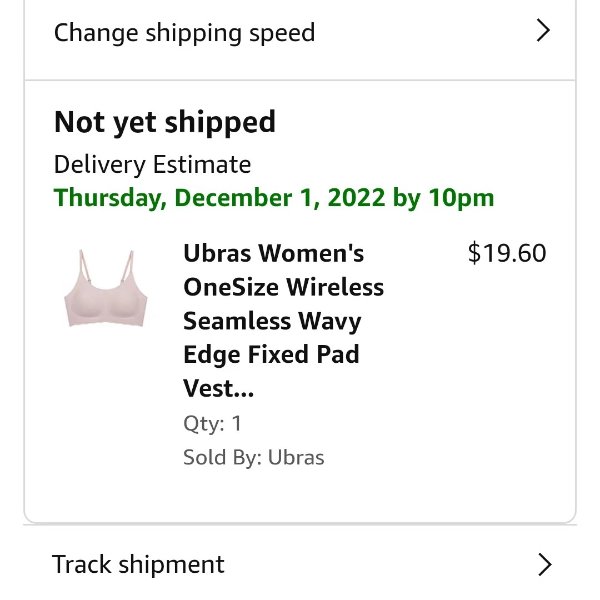This screenshot has width=600, height=600.
Task: Click the OneSize Wireless title line
Action: (284, 287)
